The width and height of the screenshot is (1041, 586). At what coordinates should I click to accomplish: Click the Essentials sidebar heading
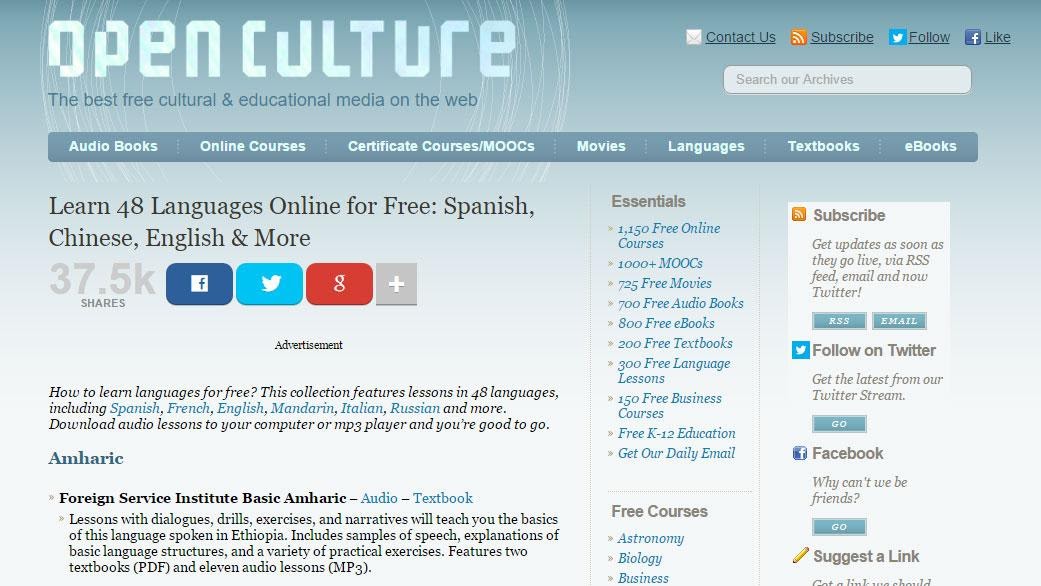(x=648, y=201)
